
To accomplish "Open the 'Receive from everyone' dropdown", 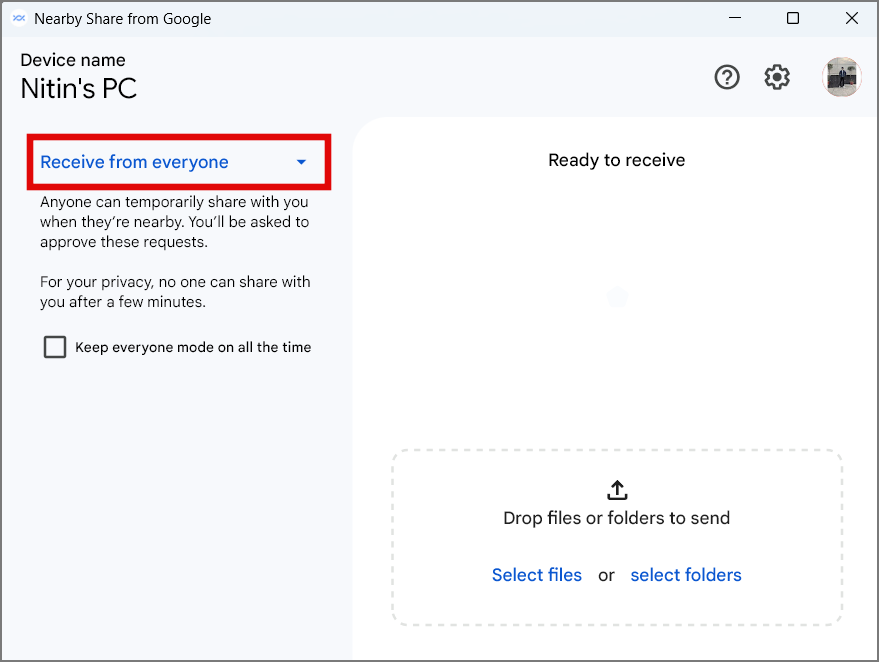I will tap(135, 162).
